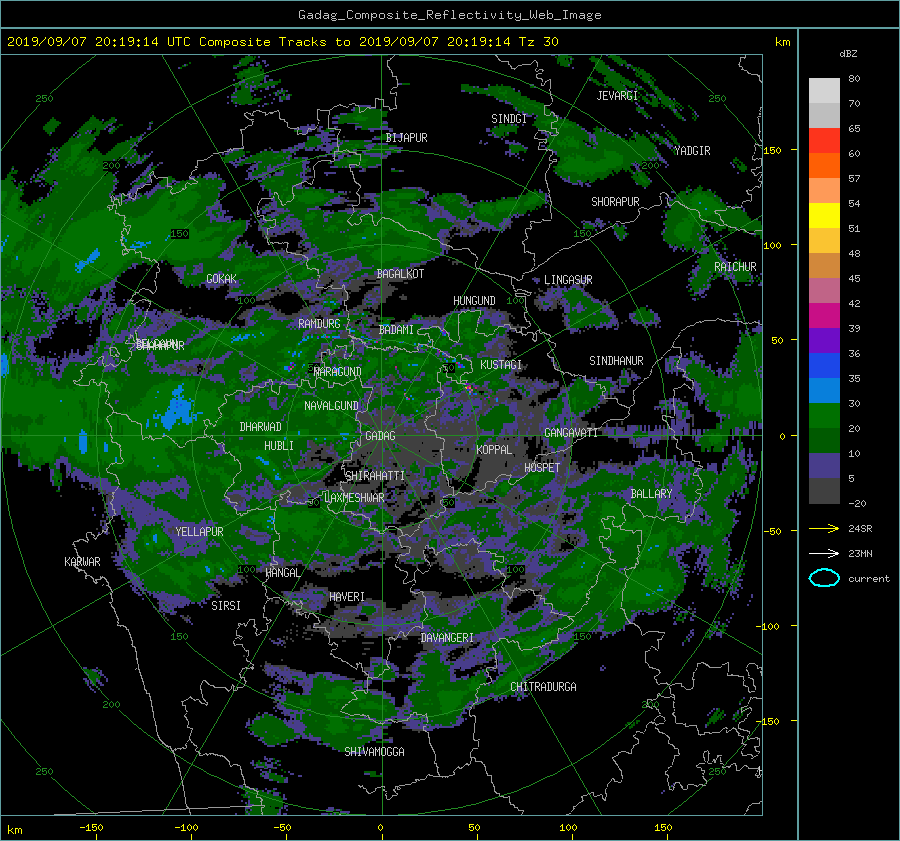This screenshot has width=900, height=841.
Task: Click the YADGIR city label
Action: [692, 151]
